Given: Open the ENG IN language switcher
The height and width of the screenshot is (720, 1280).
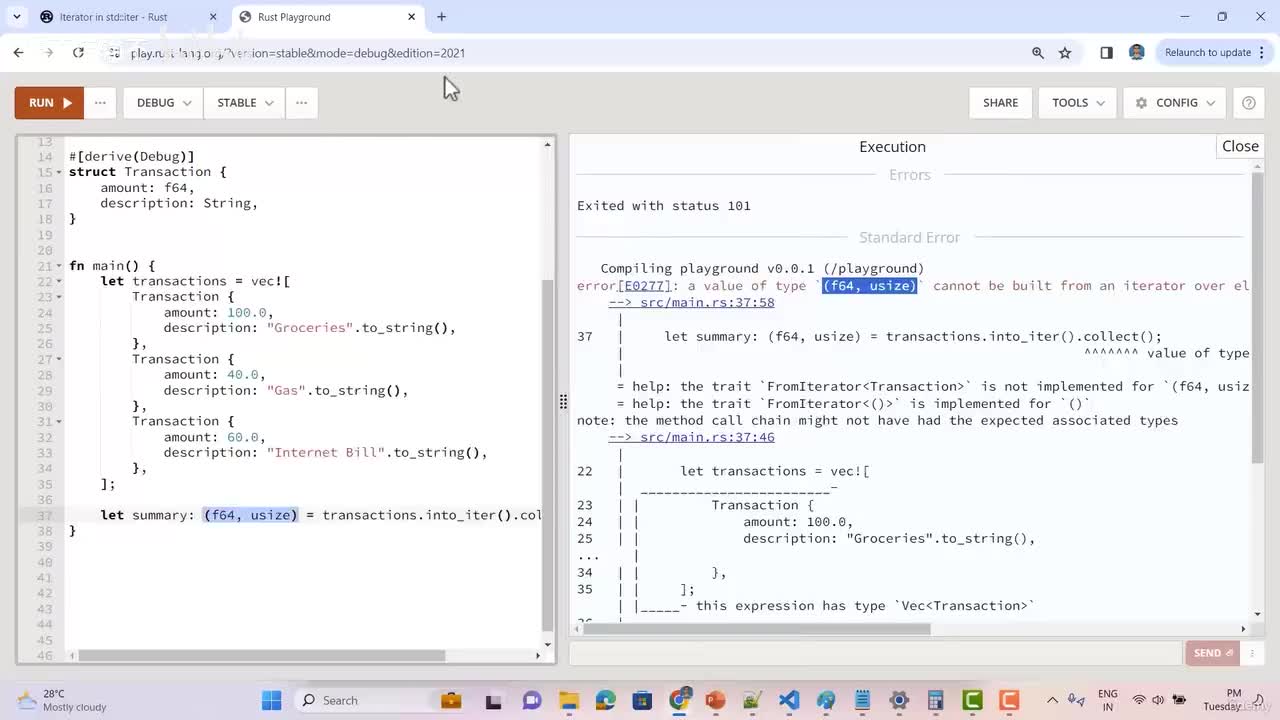Looking at the screenshot, I should tap(1108, 700).
